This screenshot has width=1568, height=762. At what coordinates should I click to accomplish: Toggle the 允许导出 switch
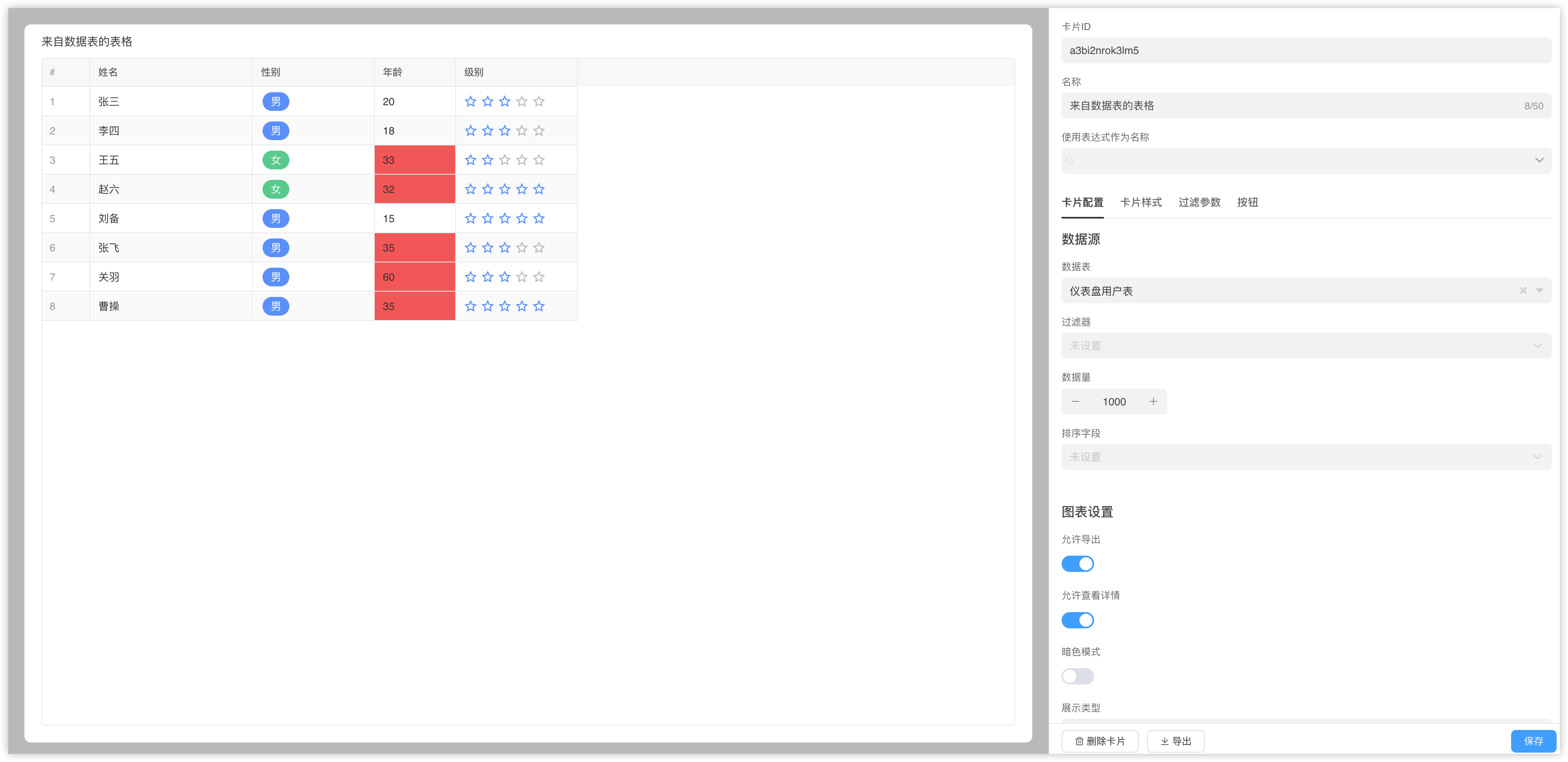pos(1077,564)
